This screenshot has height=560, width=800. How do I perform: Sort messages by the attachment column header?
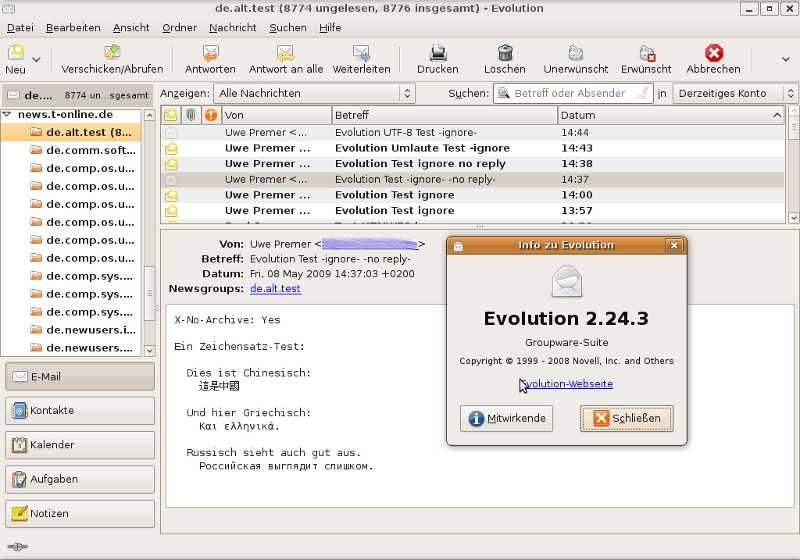[x=190, y=115]
